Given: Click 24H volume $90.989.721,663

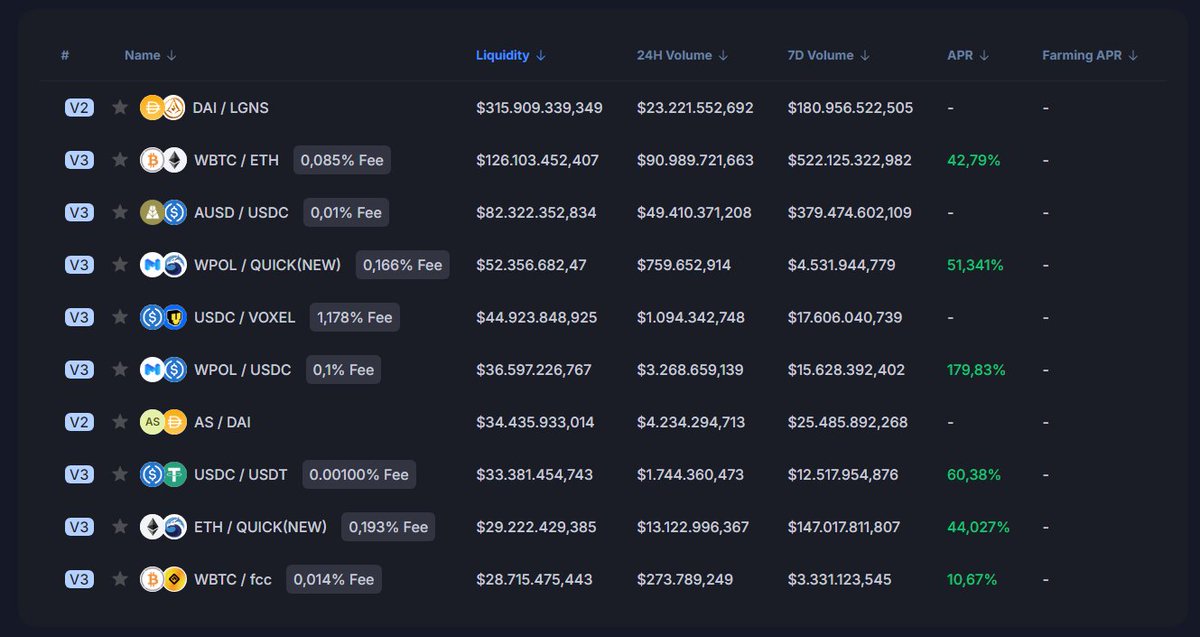Looking at the screenshot, I should pyautogui.click(x=695, y=160).
